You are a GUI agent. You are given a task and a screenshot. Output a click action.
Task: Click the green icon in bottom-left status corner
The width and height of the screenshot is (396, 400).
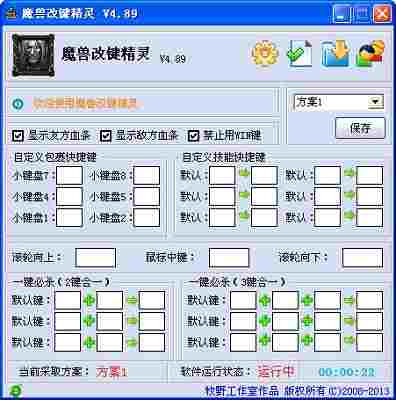coord(16,390)
